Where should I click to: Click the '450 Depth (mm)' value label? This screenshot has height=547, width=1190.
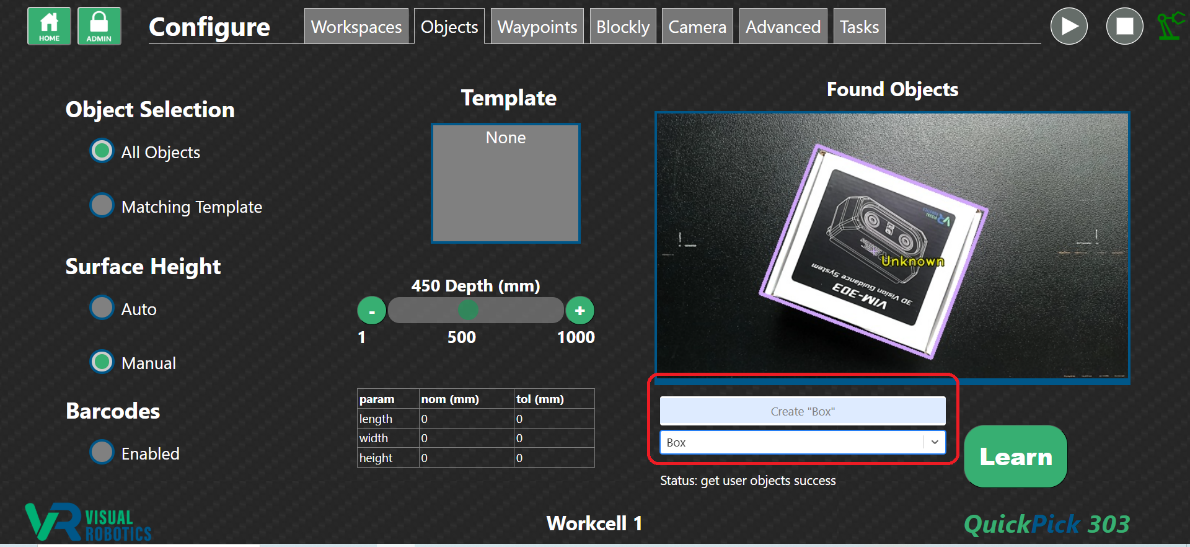point(476,286)
